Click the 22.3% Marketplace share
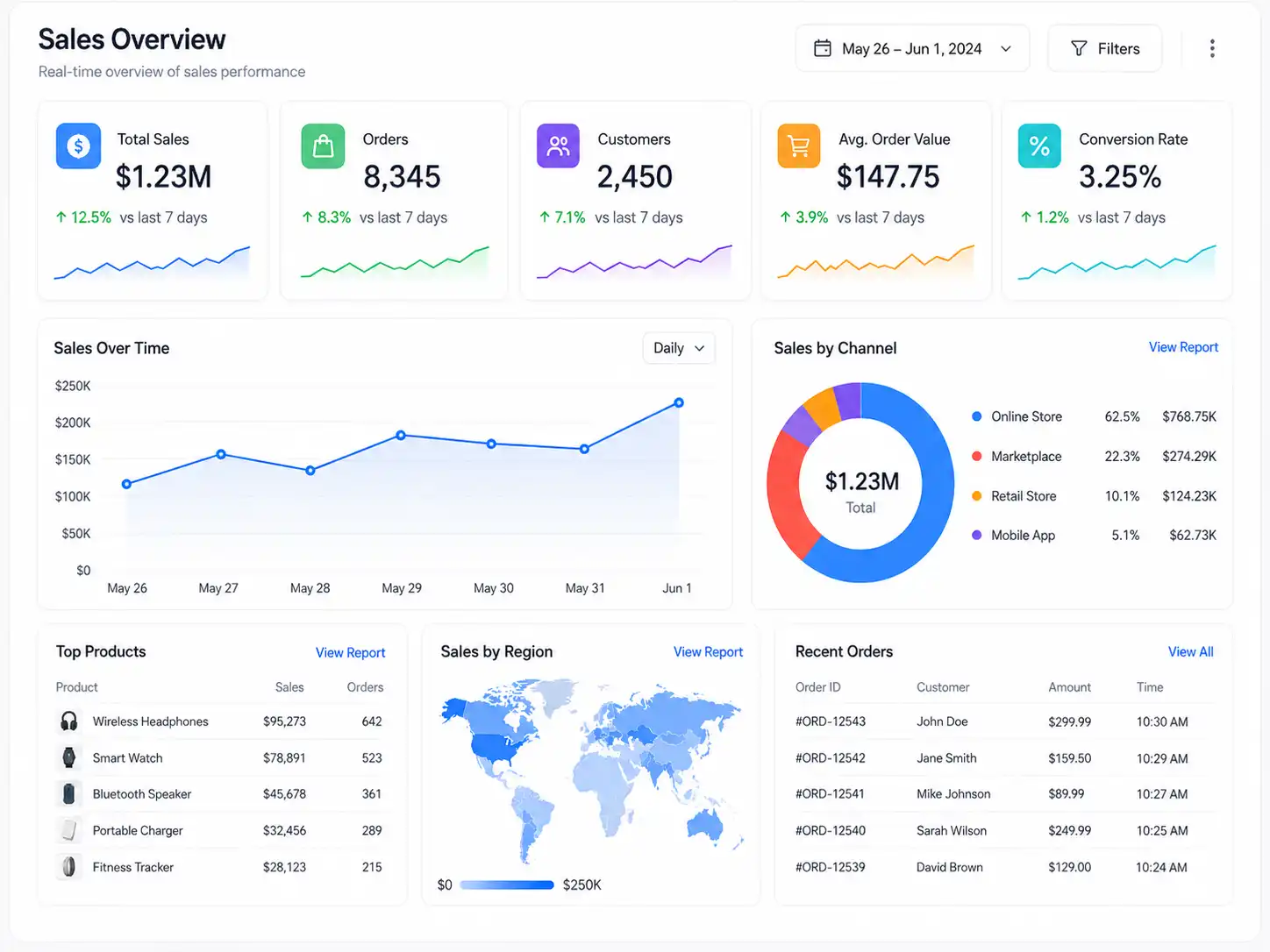 tap(1122, 456)
